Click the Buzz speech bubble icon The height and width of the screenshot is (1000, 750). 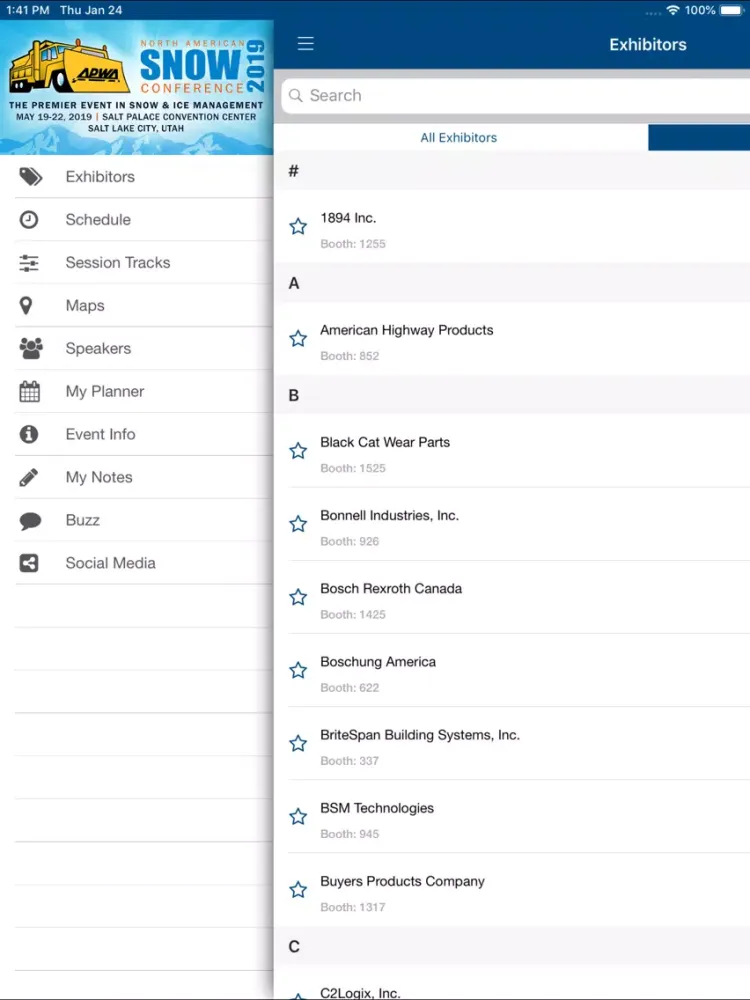point(30,520)
